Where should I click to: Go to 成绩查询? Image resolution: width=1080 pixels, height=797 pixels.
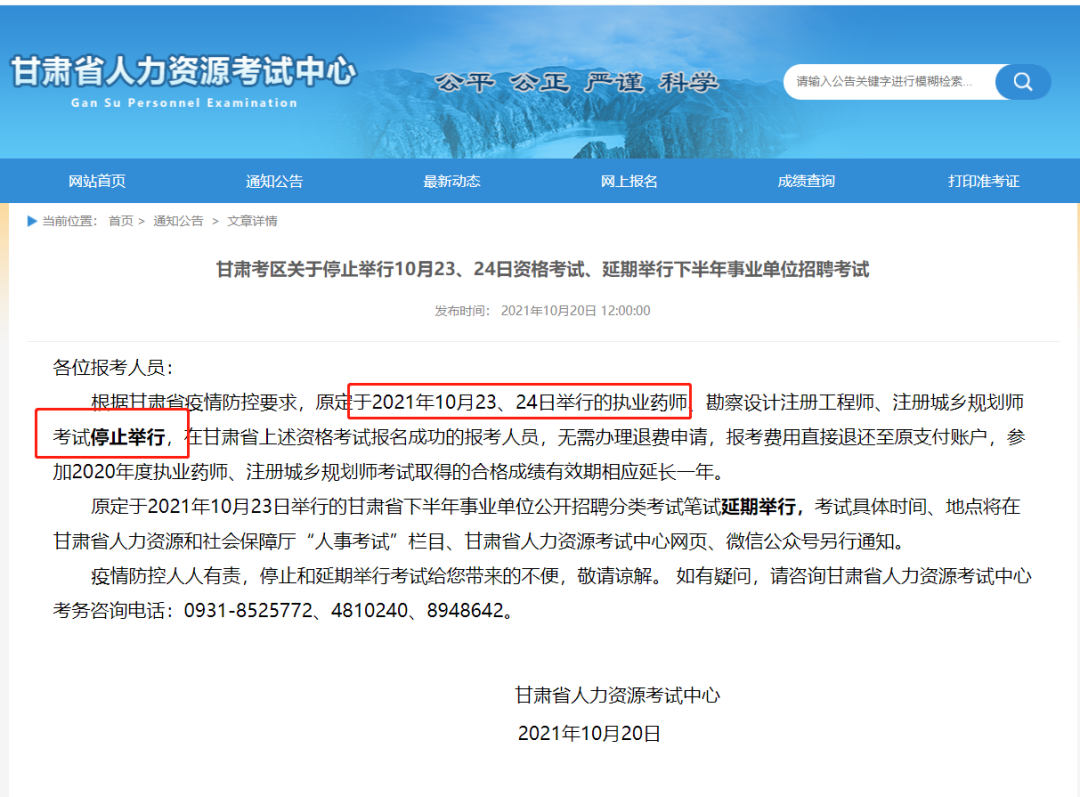point(806,181)
